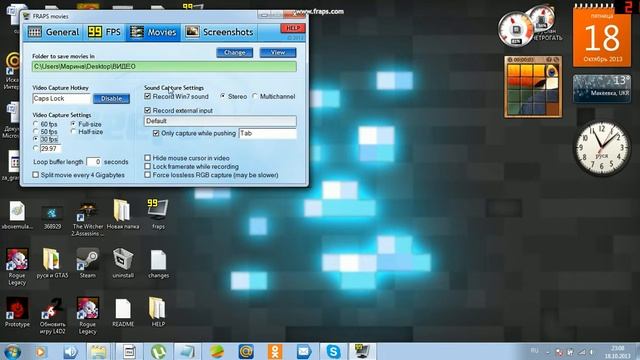This screenshot has height=360, width=640.
Task: Launch the Steam desktop shortcut
Action: [88, 263]
